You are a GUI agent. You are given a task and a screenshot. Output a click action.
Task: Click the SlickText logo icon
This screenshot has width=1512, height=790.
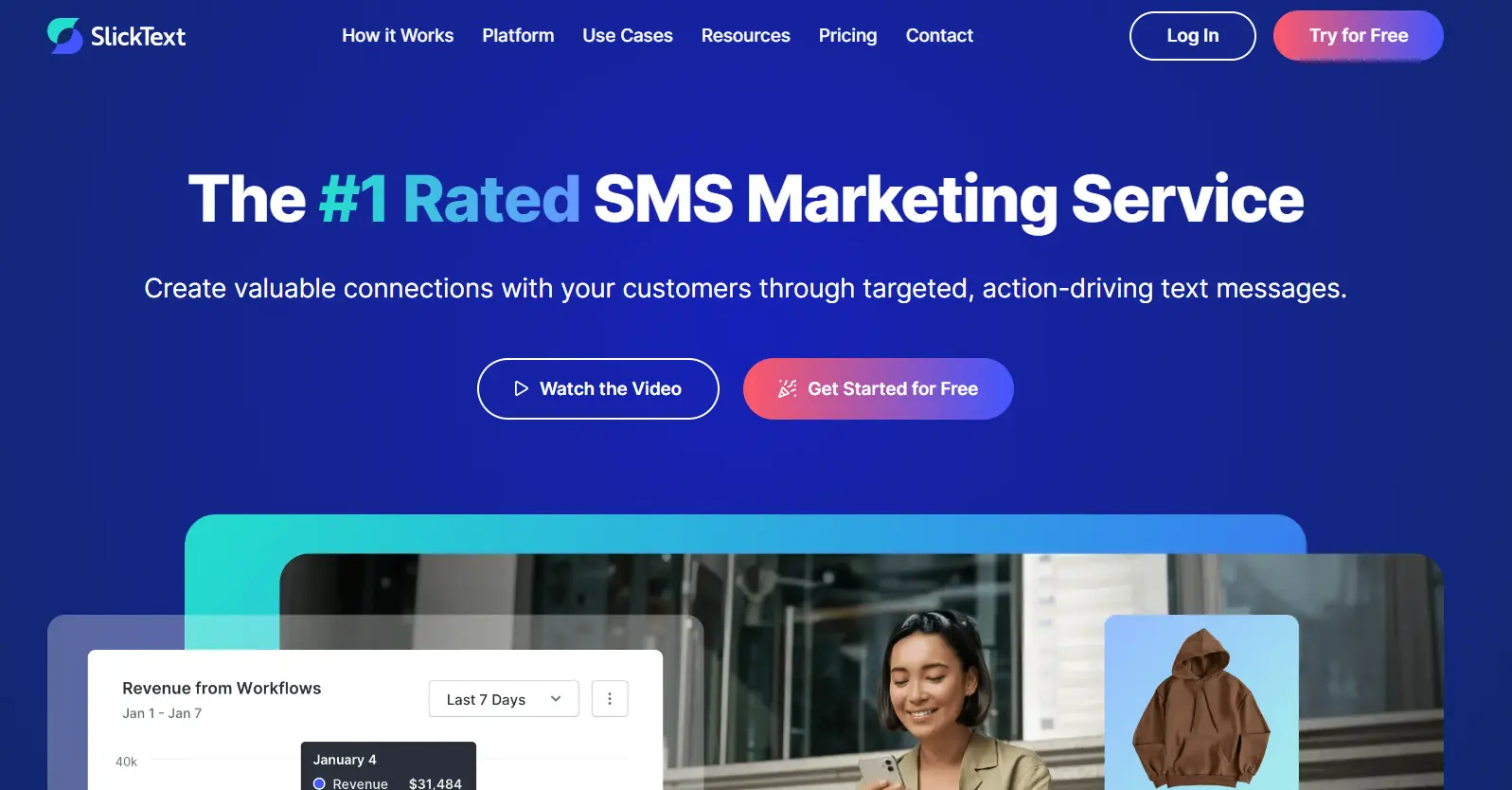pos(65,36)
